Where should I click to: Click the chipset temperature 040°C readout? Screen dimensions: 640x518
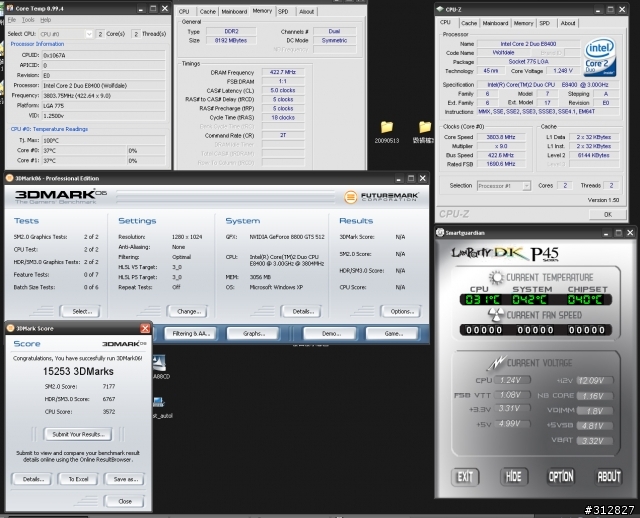point(585,300)
